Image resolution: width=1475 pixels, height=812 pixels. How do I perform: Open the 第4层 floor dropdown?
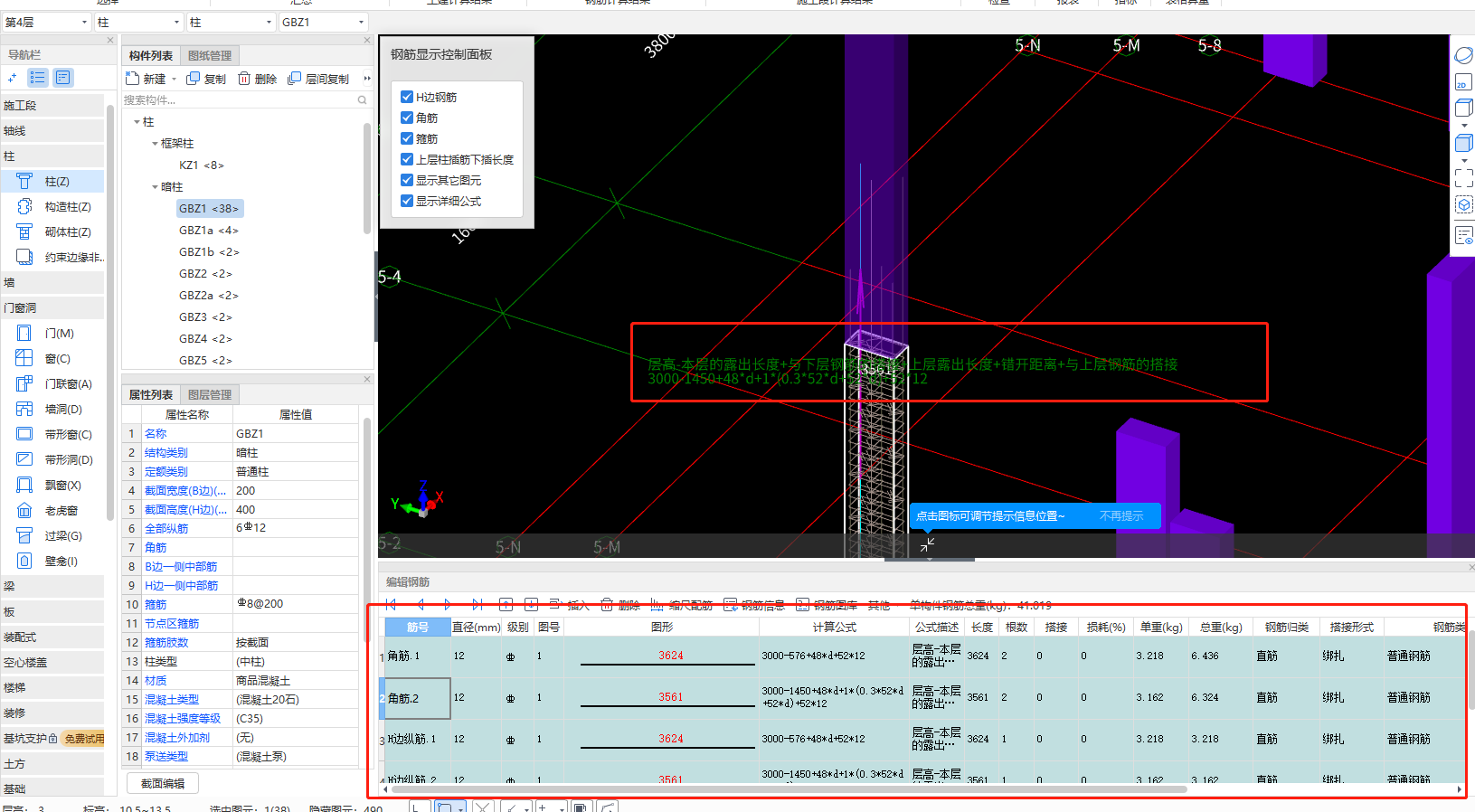pyautogui.click(x=45, y=22)
